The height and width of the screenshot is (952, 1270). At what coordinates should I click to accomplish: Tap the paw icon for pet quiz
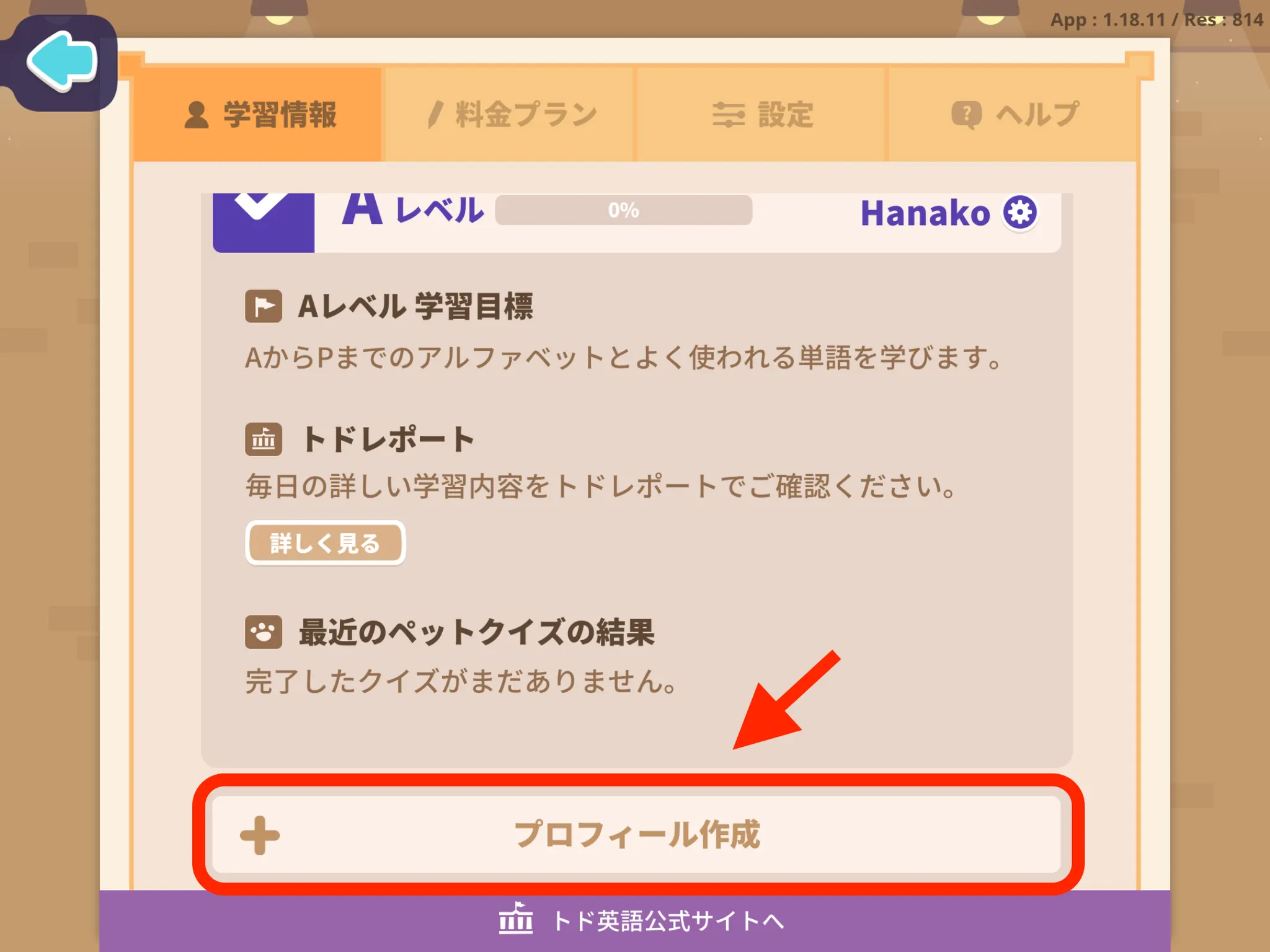(264, 632)
